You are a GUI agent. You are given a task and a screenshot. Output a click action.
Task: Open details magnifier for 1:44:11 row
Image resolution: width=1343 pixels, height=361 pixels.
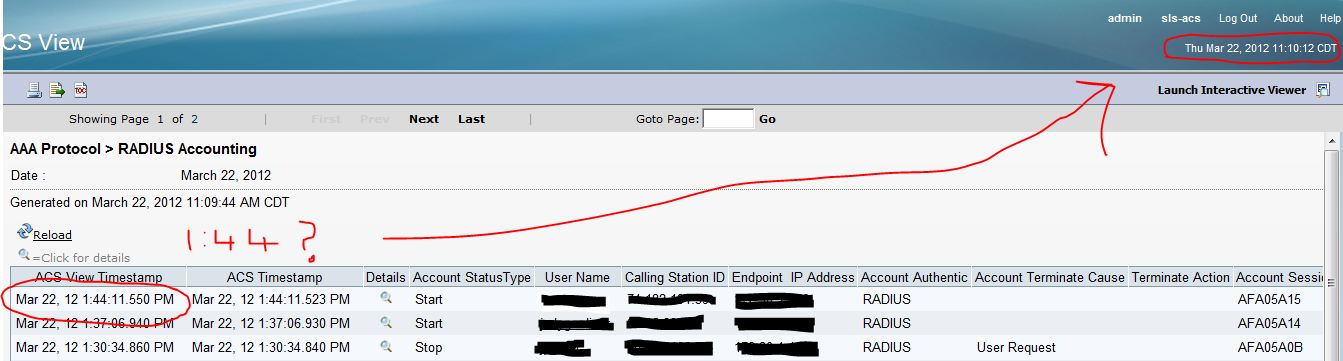click(385, 298)
